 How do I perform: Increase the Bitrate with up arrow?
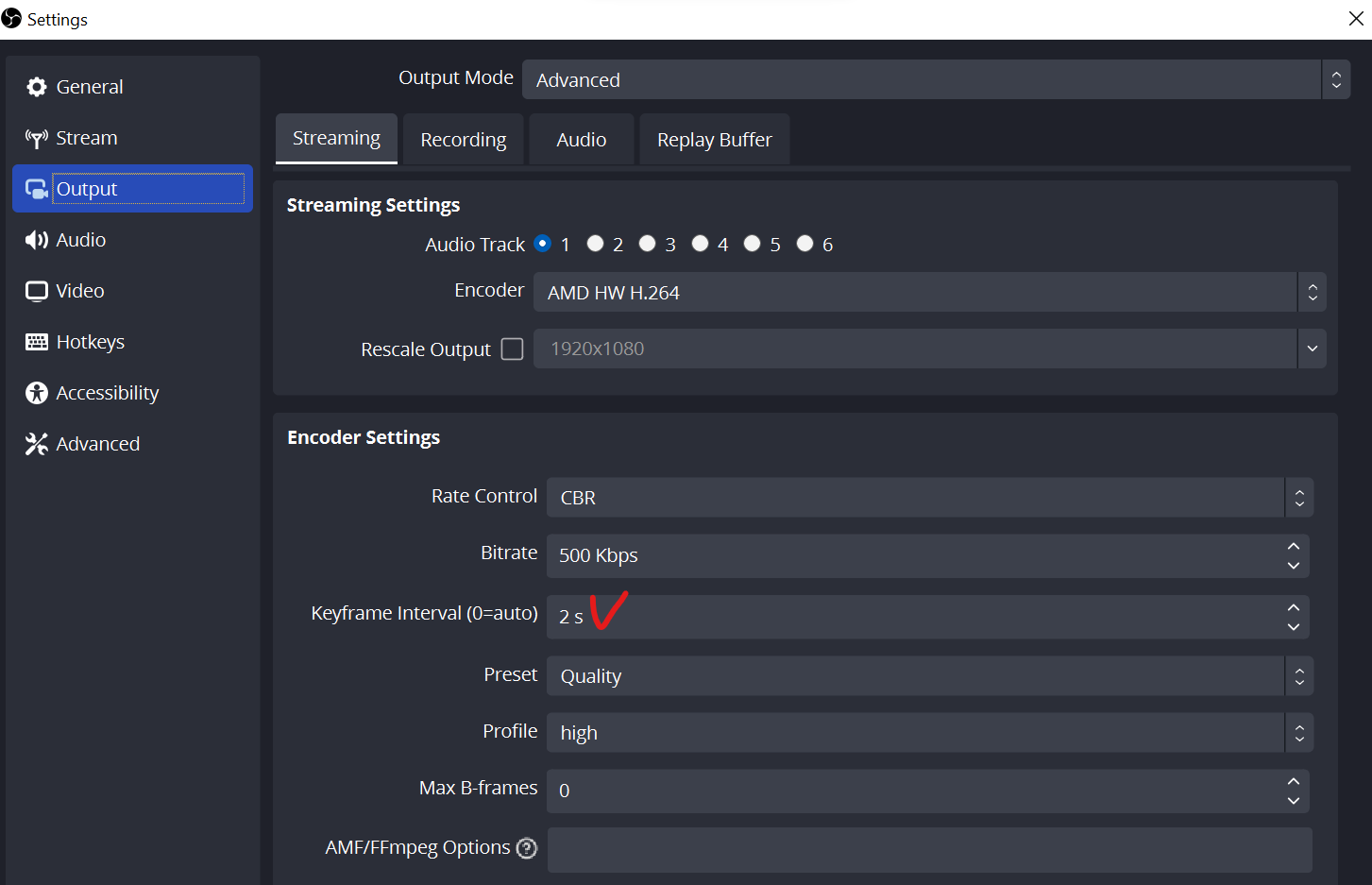click(x=1294, y=547)
